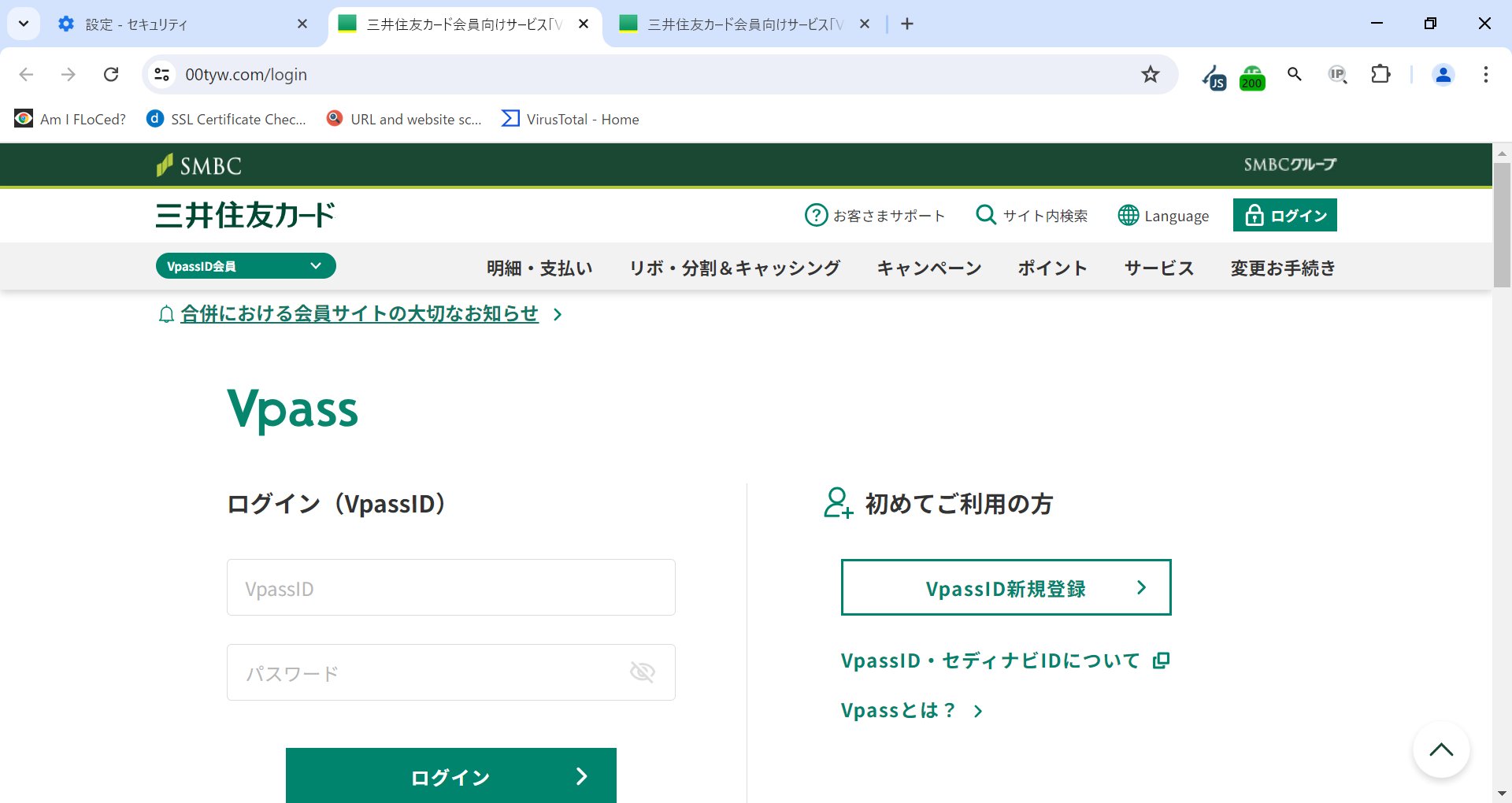Close the active 三井住友カード tab

(x=584, y=24)
